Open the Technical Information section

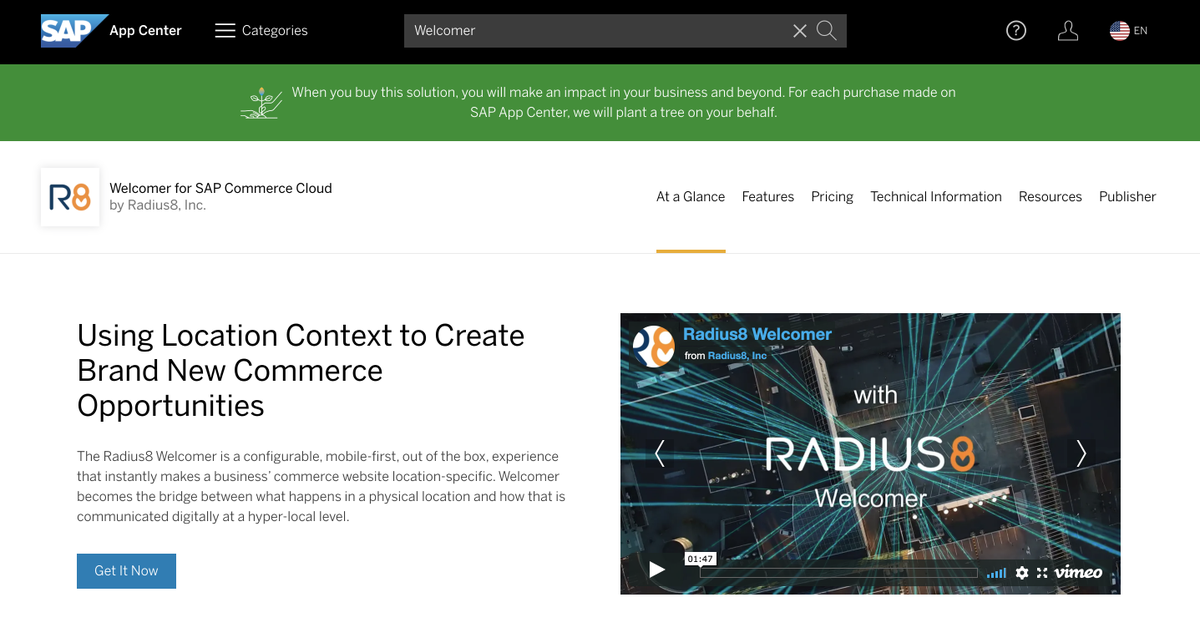click(936, 196)
